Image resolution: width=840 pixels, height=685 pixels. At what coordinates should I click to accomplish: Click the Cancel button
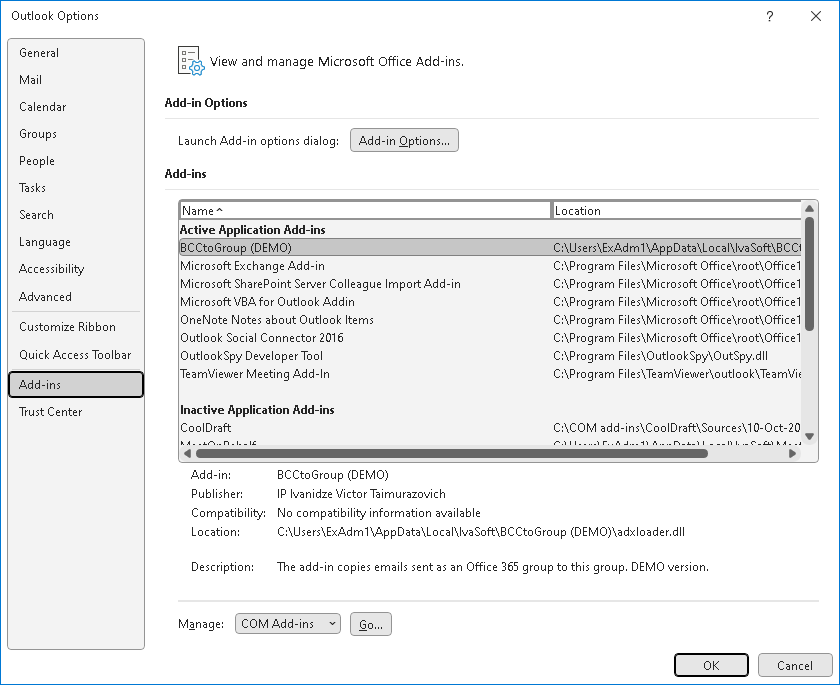794,665
